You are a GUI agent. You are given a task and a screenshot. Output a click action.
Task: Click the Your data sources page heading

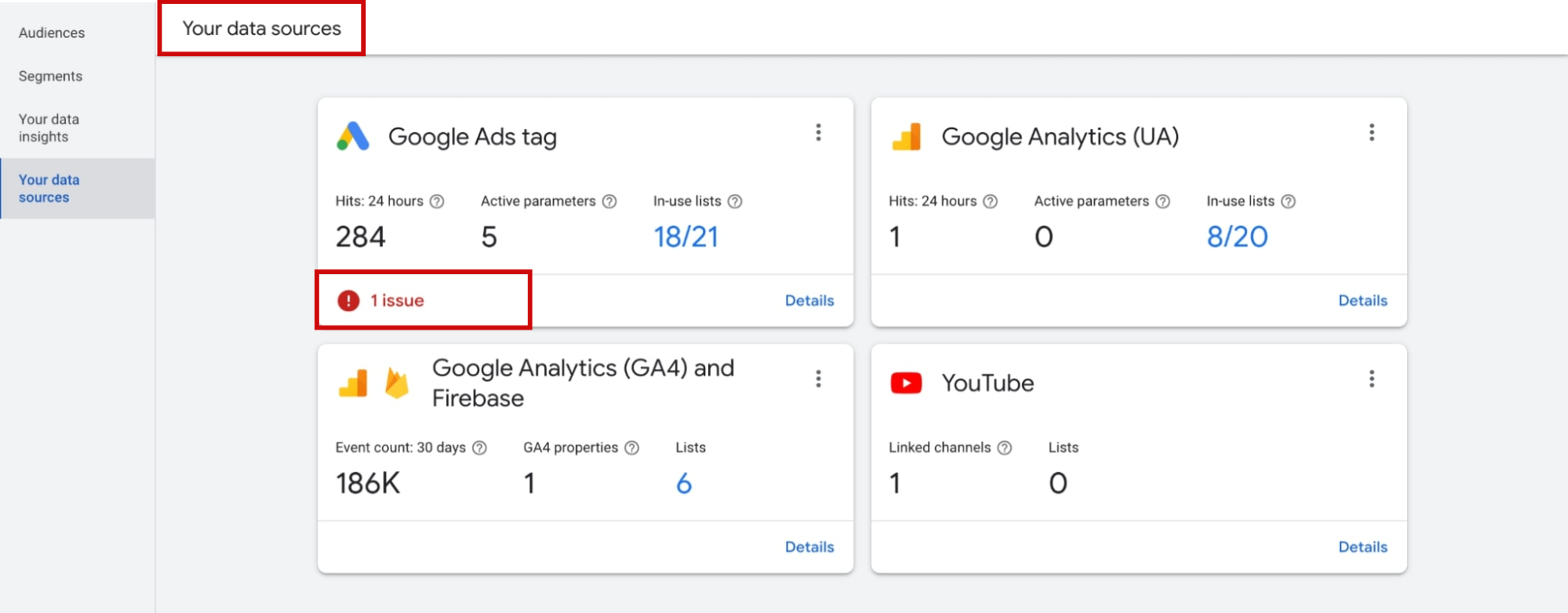(x=261, y=29)
